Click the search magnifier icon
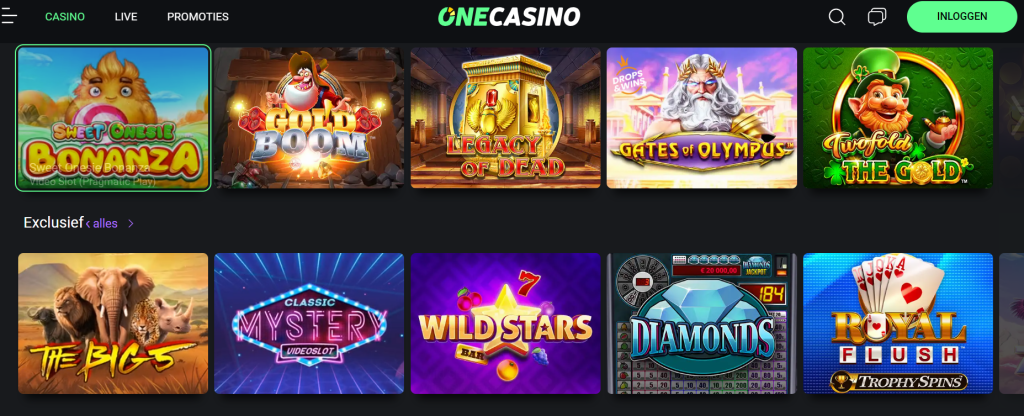Image resolution: width=1024 pixels, height=416 pixels. [837, 17]
